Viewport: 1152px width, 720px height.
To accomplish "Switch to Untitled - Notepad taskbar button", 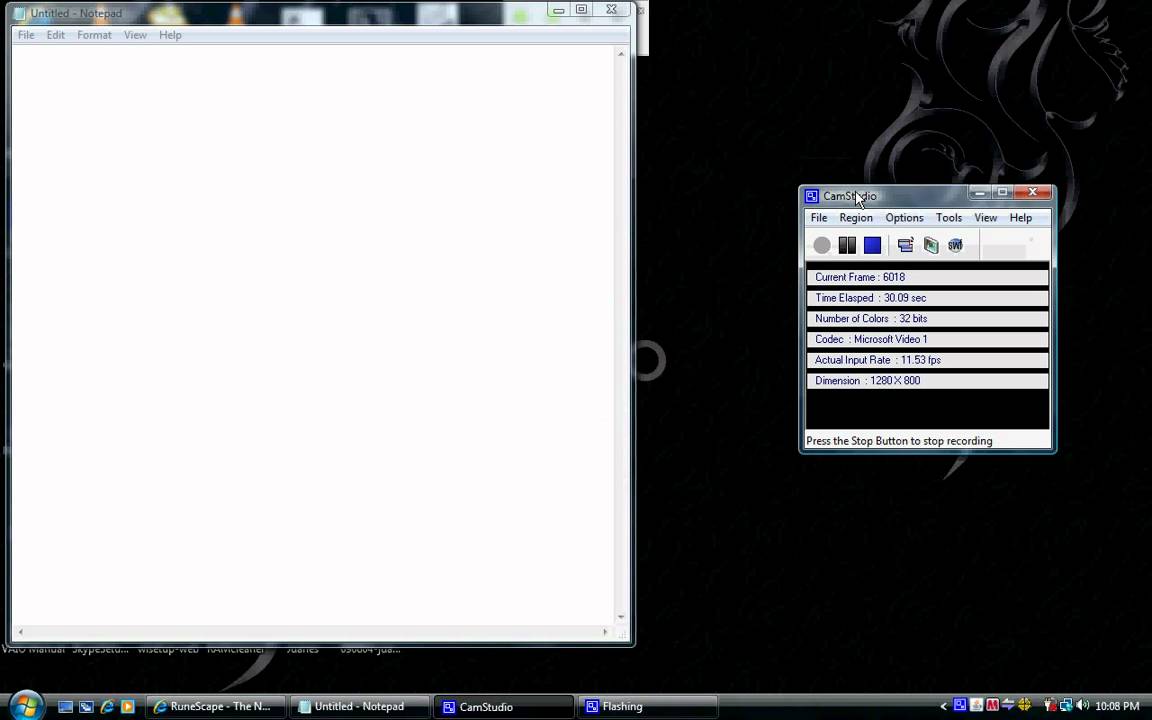I will coord(359,707).
